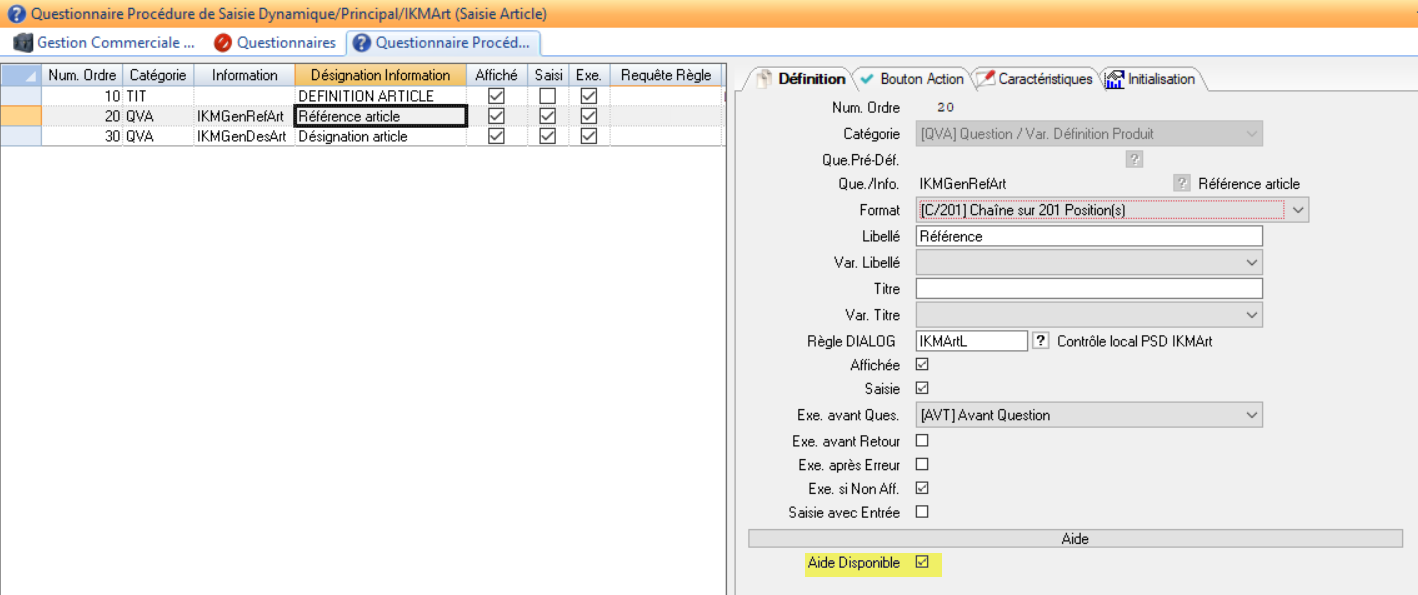The image size is (1418, 595).
Task: Click the Que.Pré-Déf. question mark icon
Action: [1134, 159]
